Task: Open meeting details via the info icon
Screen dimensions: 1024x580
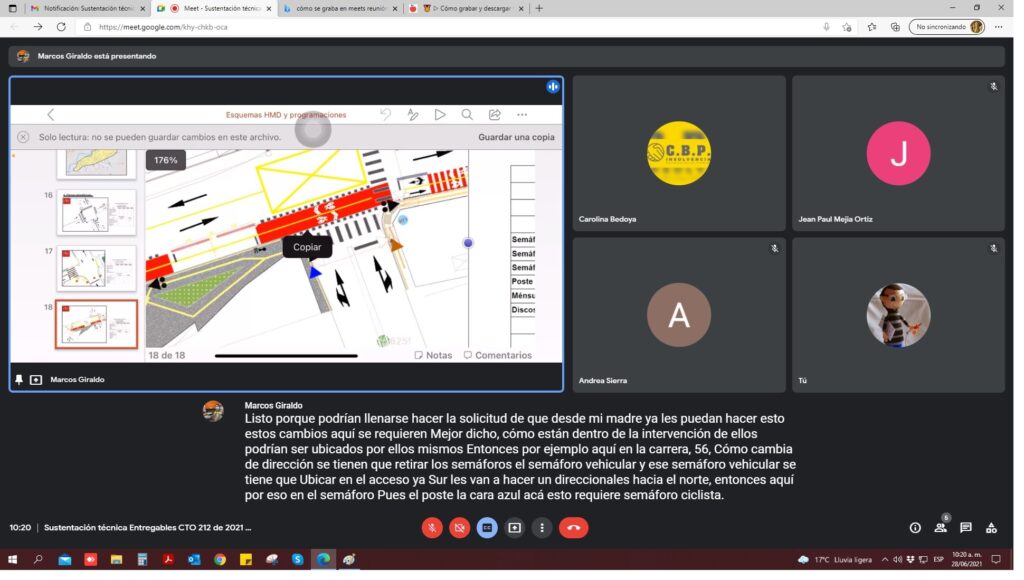Action: coord(913,525)
